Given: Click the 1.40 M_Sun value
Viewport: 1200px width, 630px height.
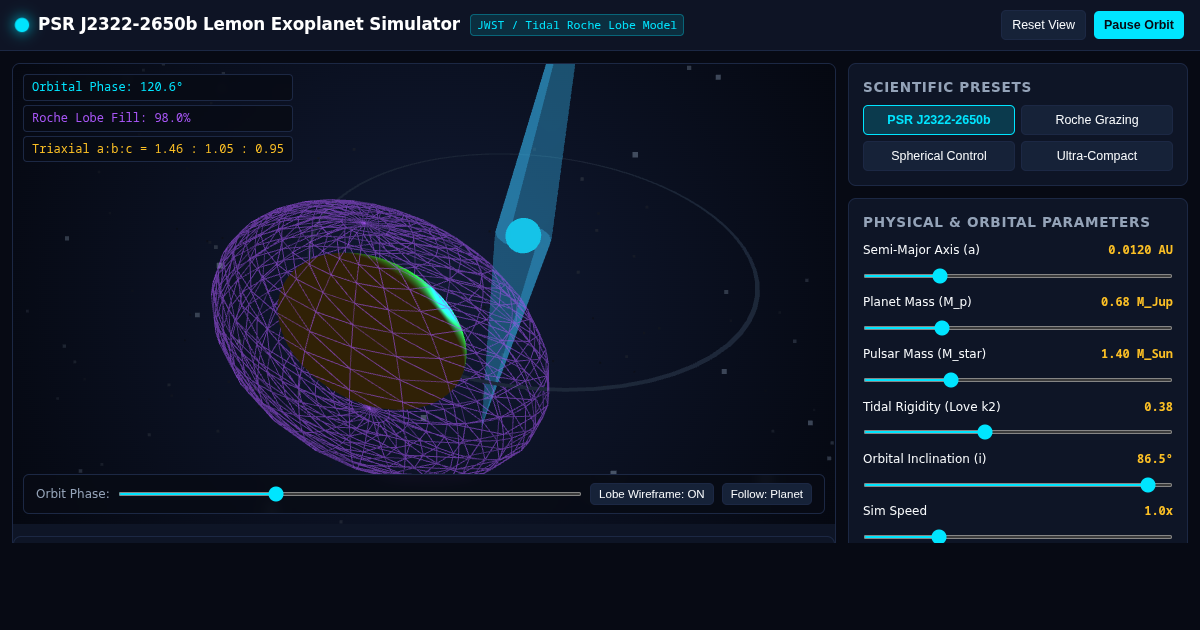Looking at the screenshot, I should click(1137, 354).
